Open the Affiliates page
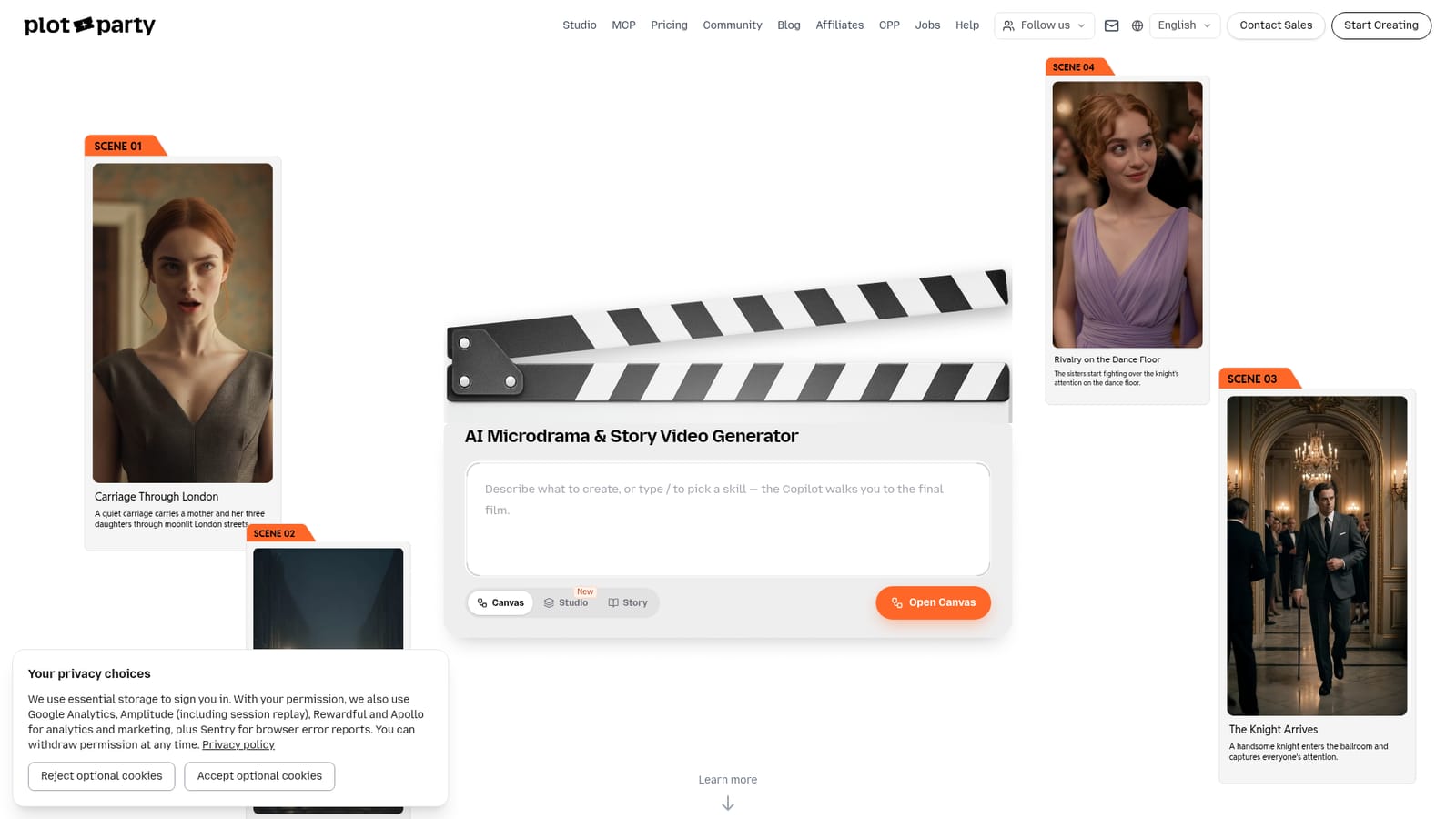1456x819 pixels. (x=839, y=25)
